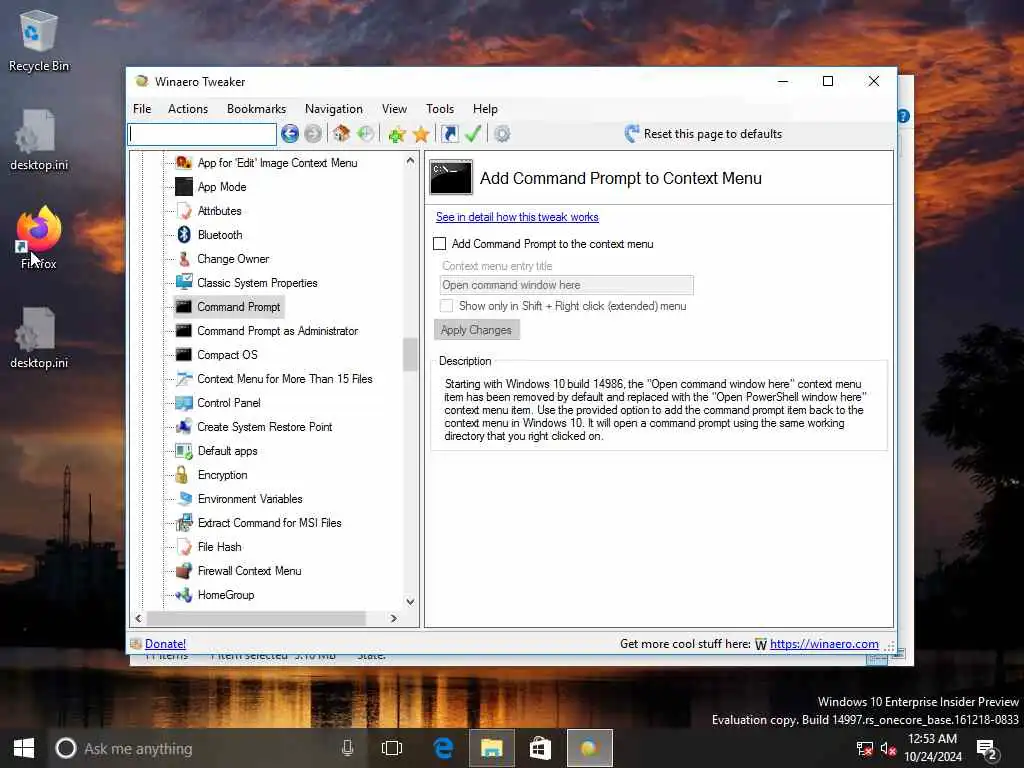Go back with the blue arrow toolbar icon
This screenshot has height=768, width=1024.
click(x=290, y=134)
